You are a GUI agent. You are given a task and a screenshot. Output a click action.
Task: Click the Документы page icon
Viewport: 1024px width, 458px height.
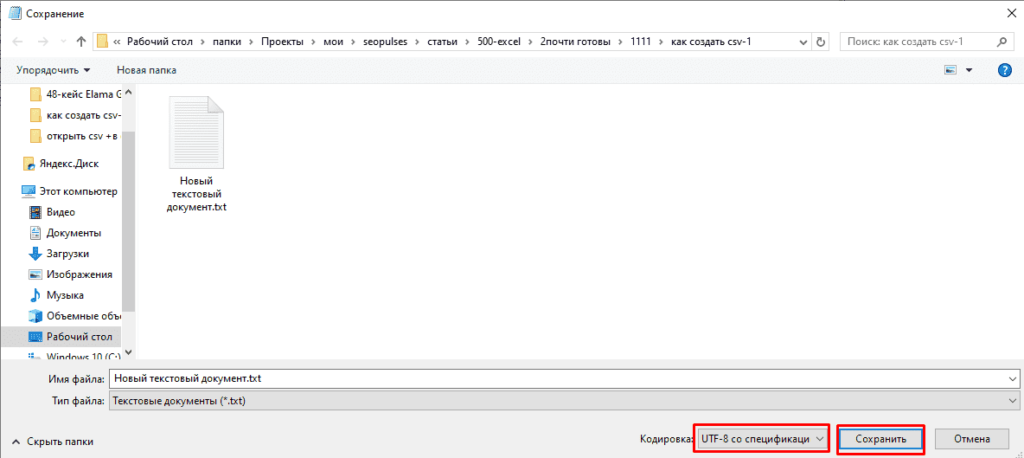[x=36, y=233]
